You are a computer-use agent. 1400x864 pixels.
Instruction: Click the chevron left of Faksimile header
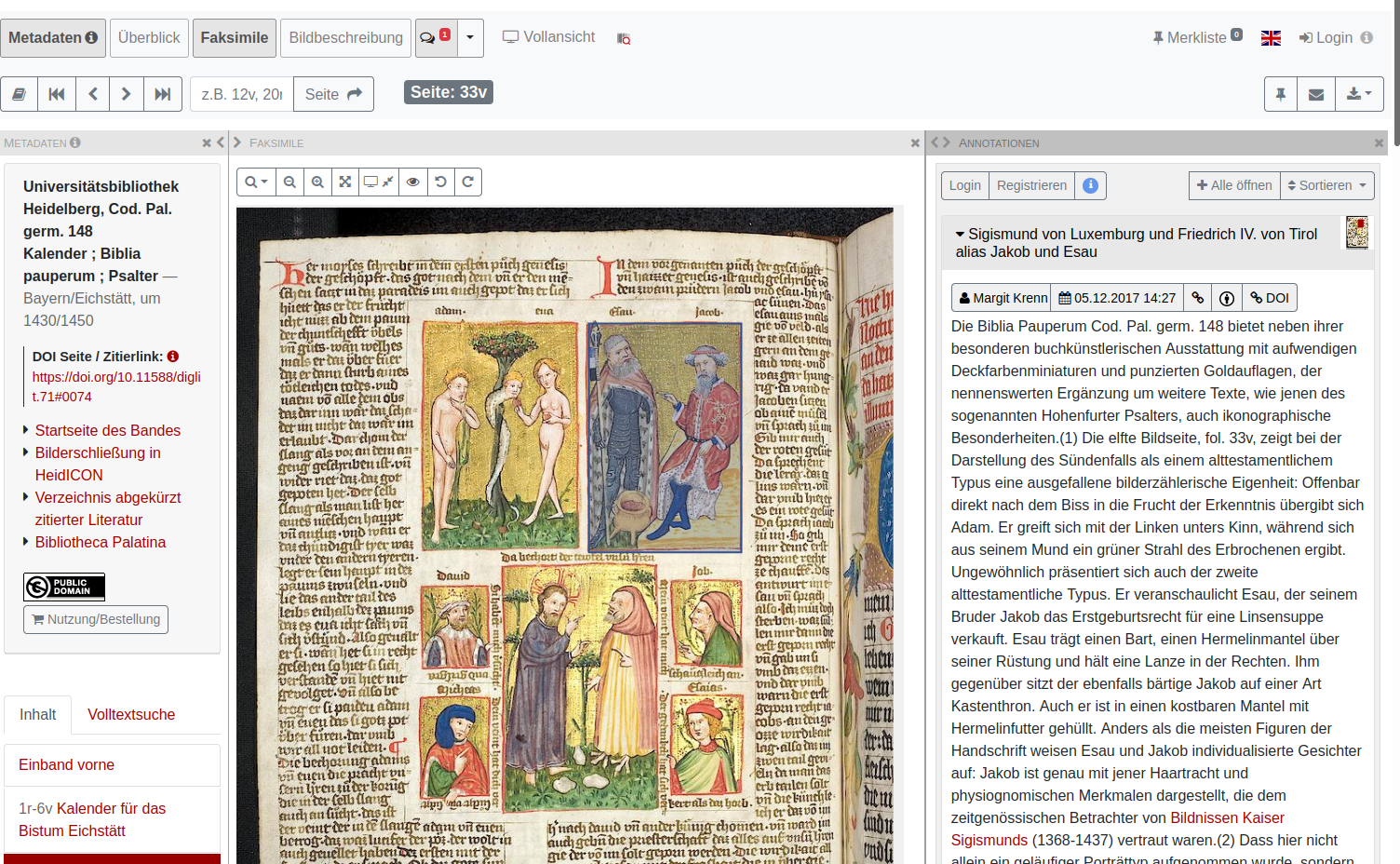(237, 142)
